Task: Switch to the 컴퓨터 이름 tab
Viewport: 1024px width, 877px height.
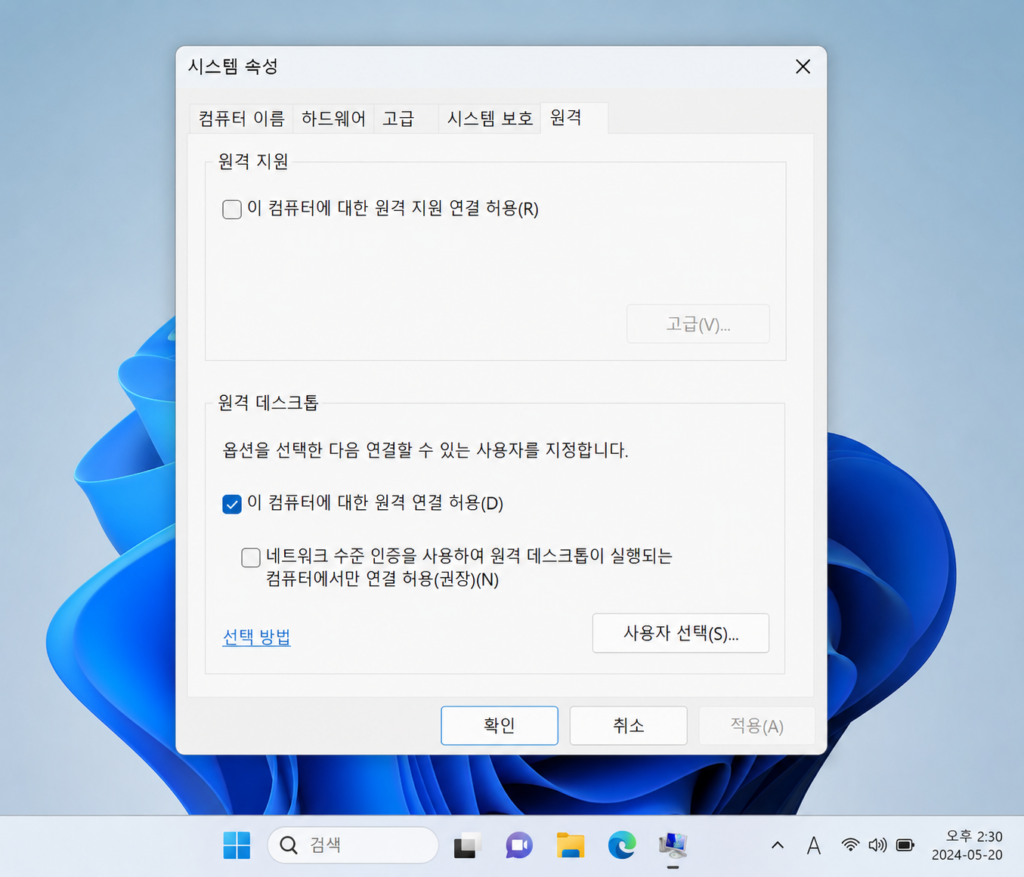Action: click(x=241, y=118)
